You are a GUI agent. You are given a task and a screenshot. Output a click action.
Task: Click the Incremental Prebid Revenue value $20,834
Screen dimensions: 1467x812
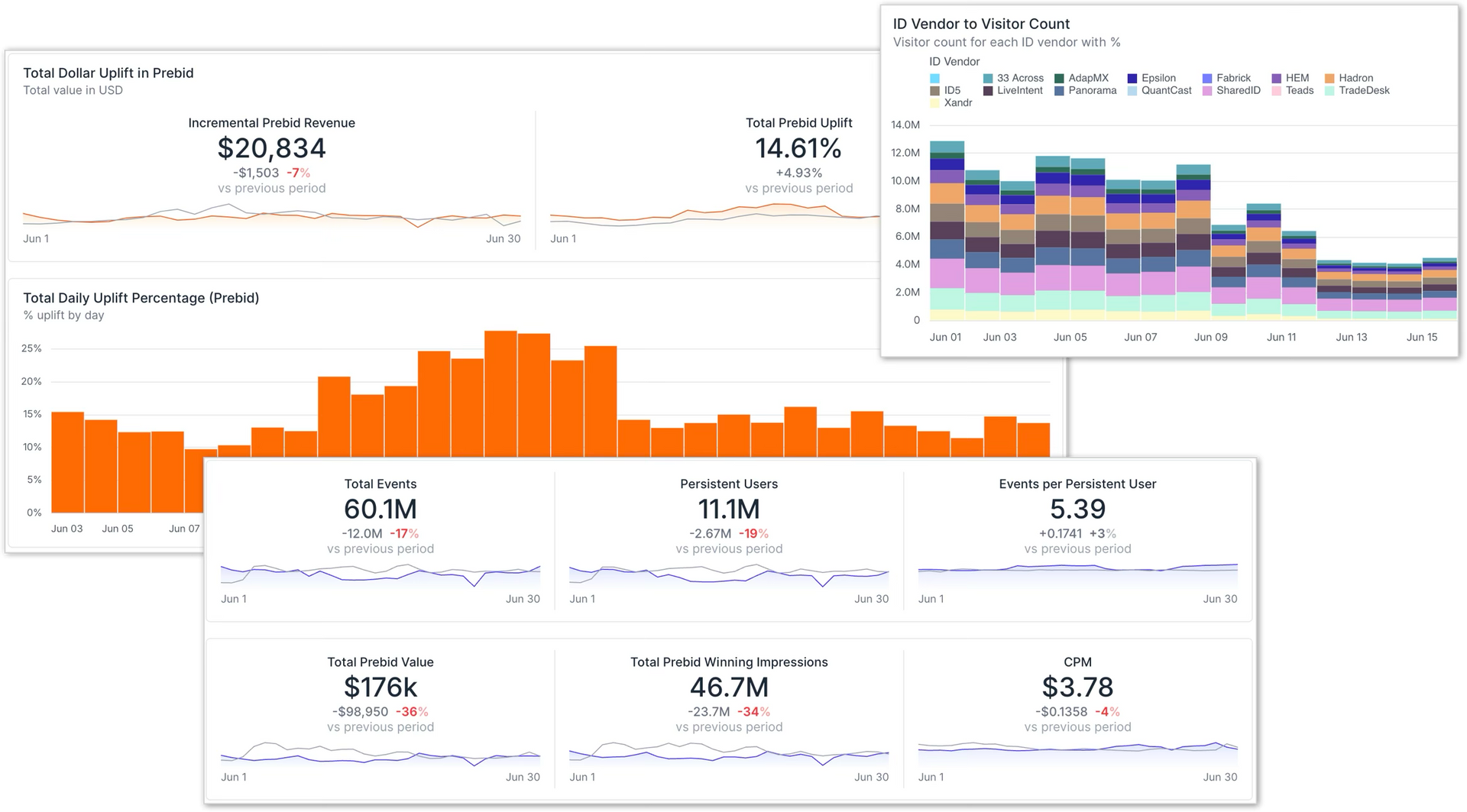click(x=272, y=148)
